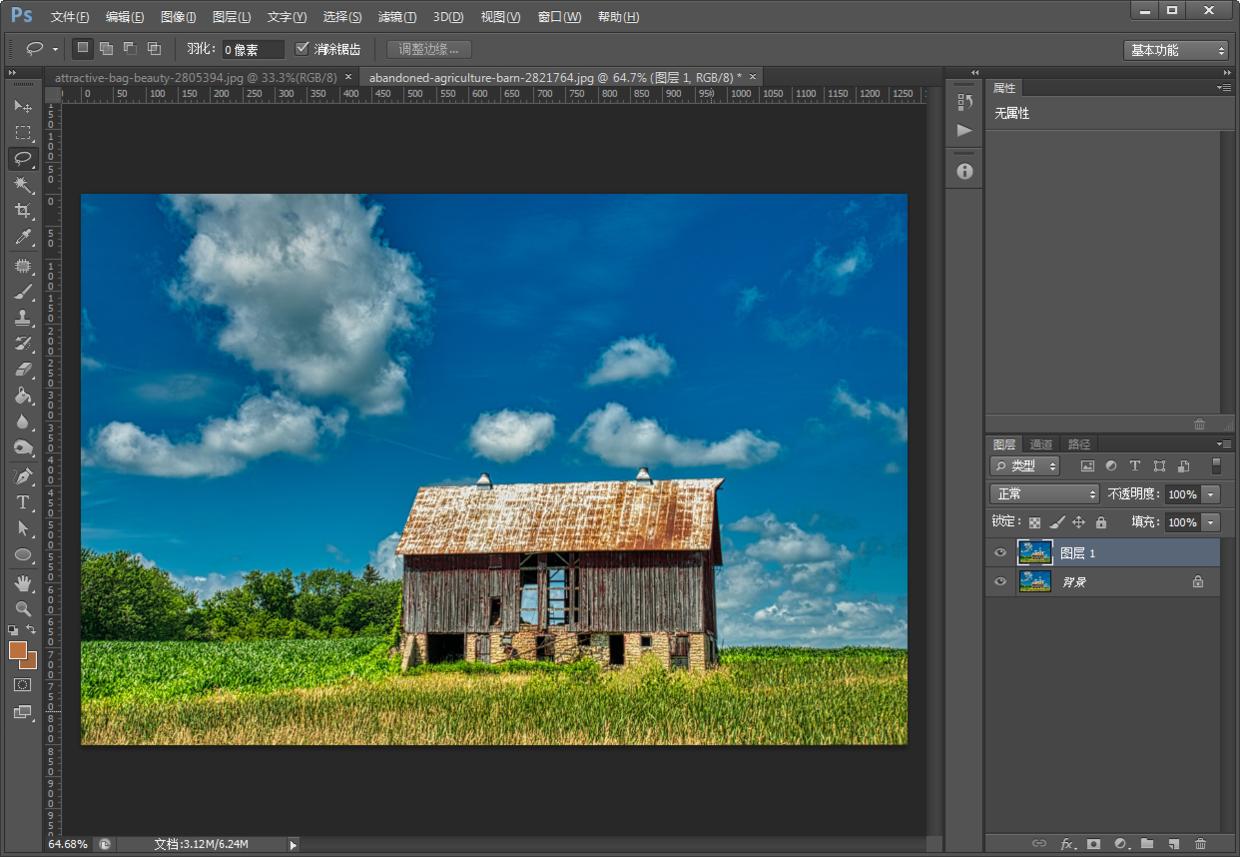Click the delete layer trash icon
The width and height of the screenshot is (1240, 857).
click(1200, 844)
